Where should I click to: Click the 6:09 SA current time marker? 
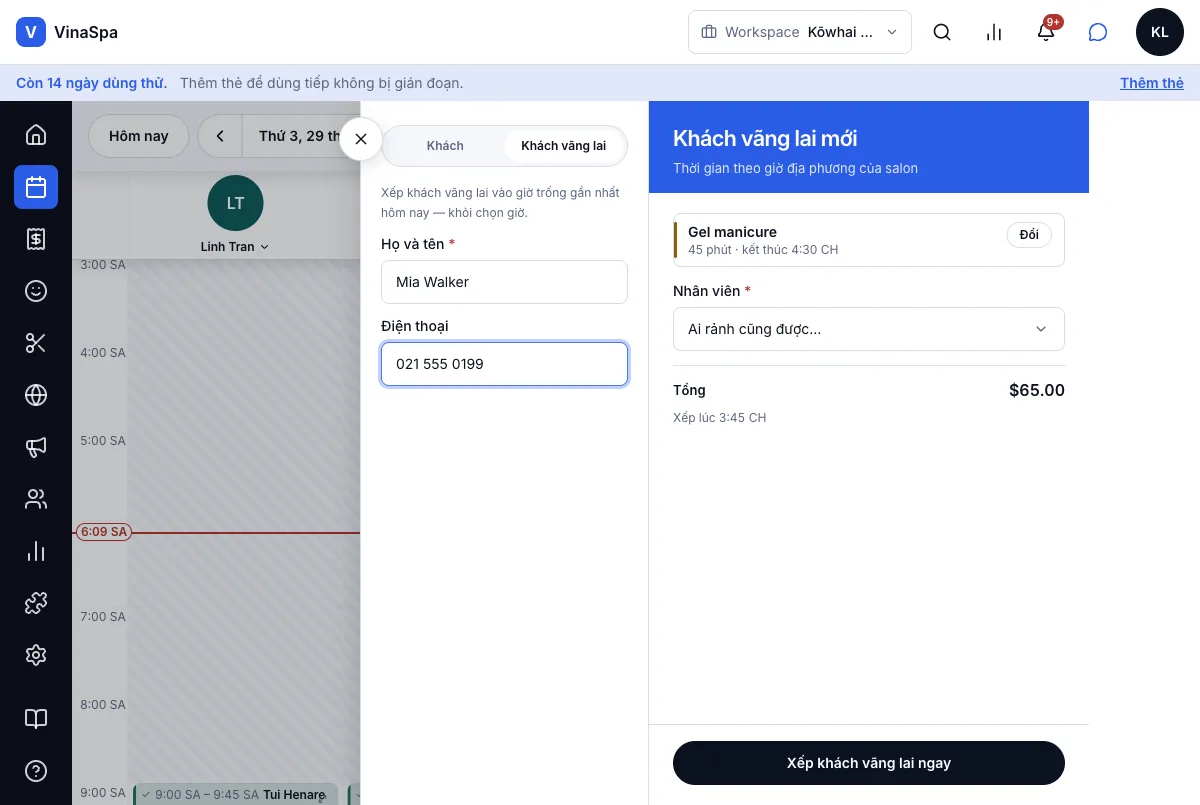104,532
